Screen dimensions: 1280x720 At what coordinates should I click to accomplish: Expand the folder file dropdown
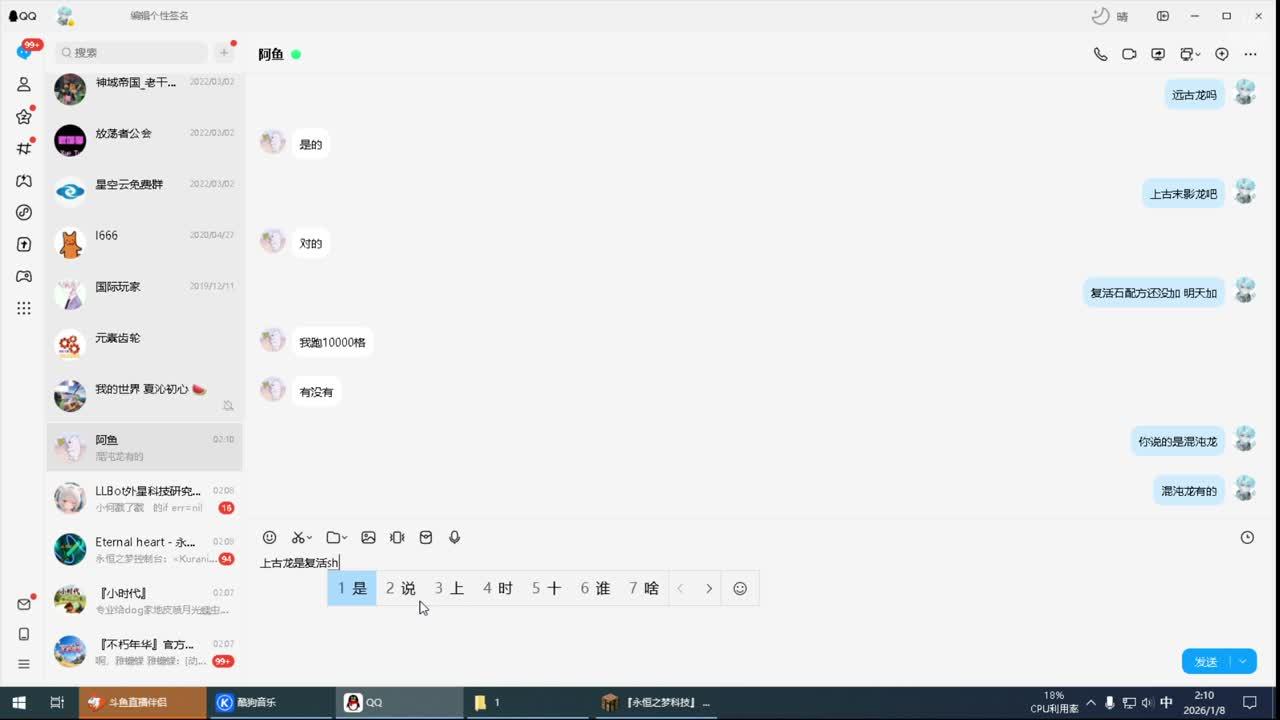point(336,537)
